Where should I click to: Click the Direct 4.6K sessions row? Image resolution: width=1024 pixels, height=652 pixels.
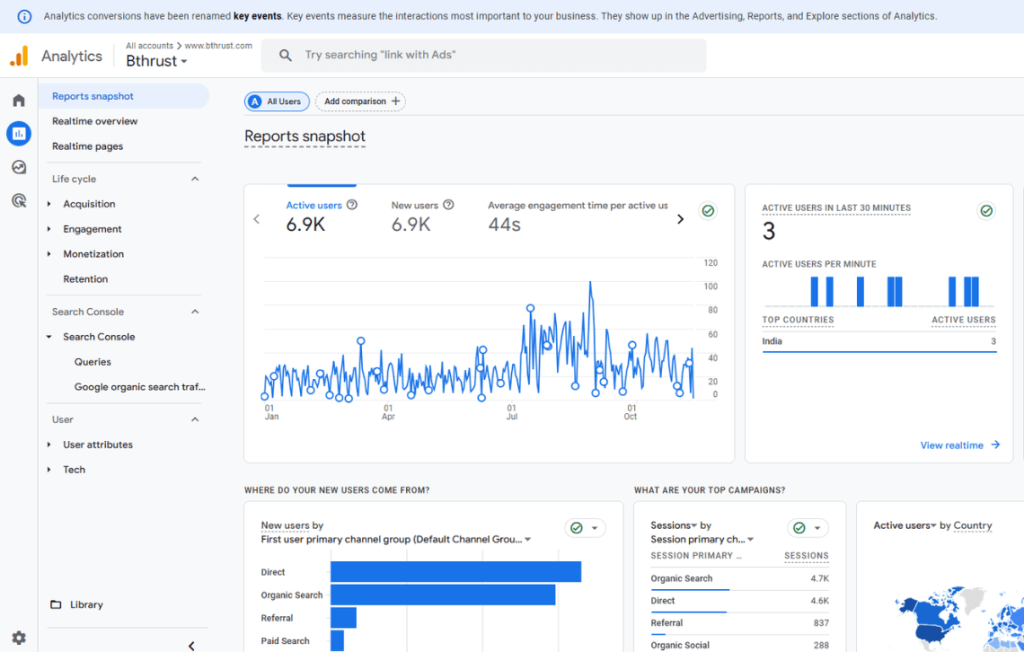pyautogui.click(x=740, y=601)
